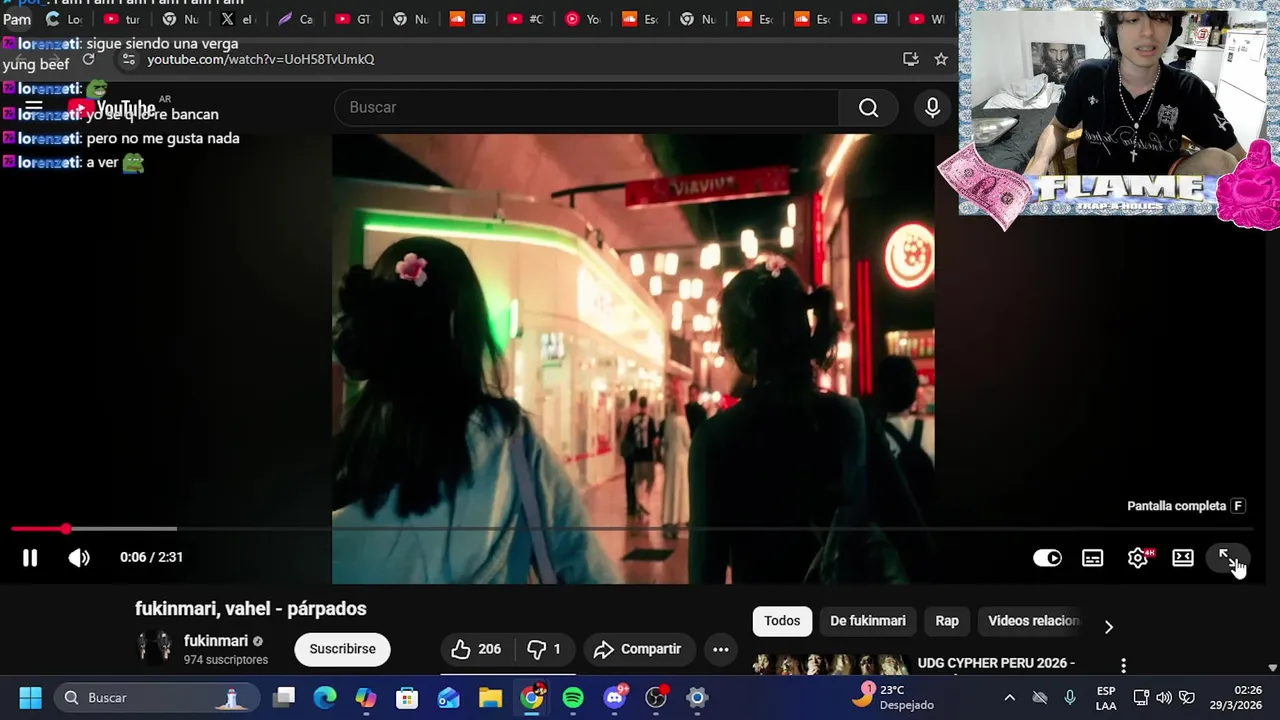
Task: Open the install app icon in address bar
Action: [910, 59]
